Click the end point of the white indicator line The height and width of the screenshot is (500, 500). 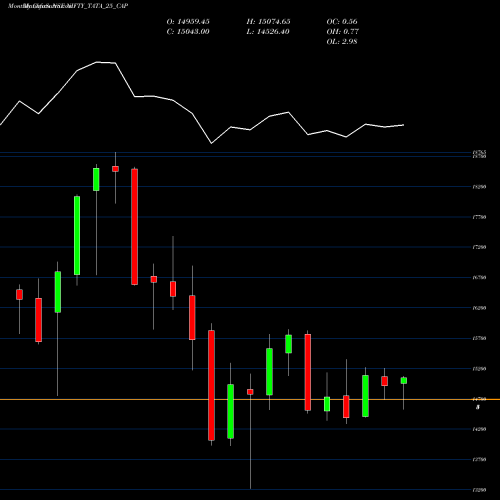coord(404,125)
